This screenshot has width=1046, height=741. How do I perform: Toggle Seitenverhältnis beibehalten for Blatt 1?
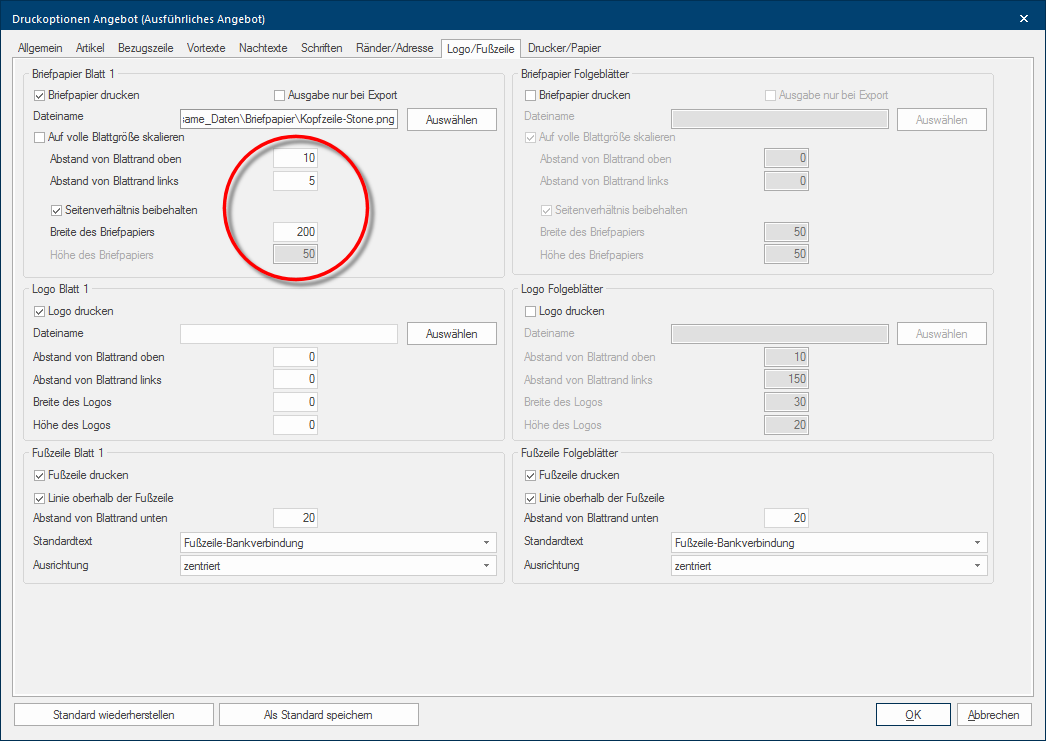click(x=57, y=210)
